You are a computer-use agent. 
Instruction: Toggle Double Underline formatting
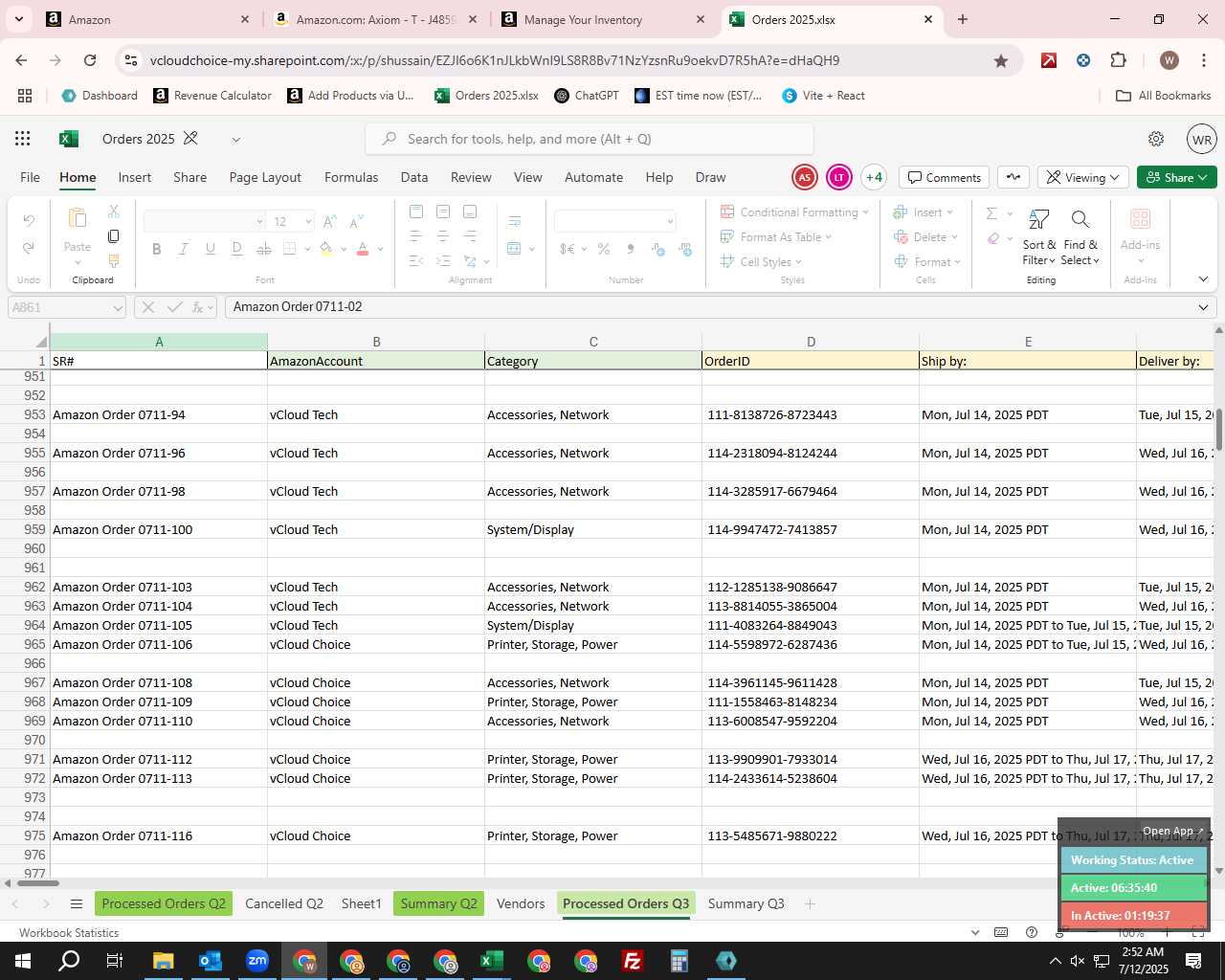pos(237,249)
